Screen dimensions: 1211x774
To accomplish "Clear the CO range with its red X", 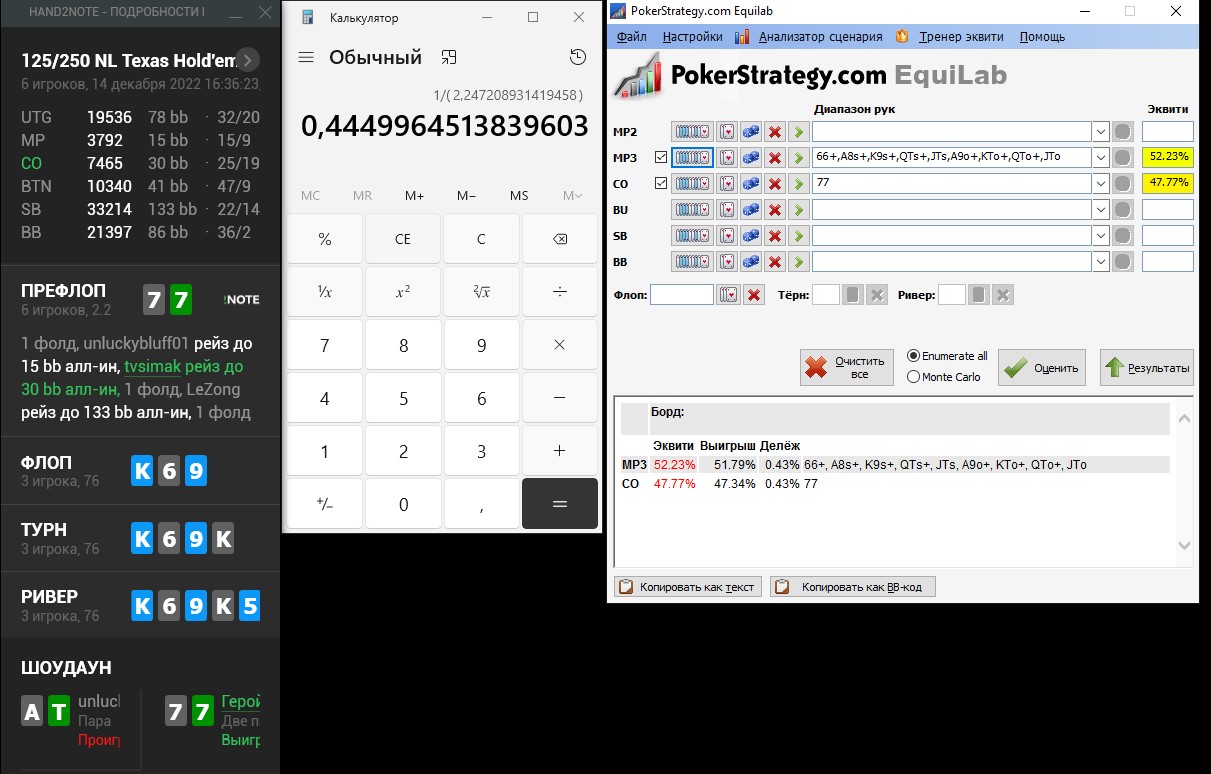I will pos(775,184).
